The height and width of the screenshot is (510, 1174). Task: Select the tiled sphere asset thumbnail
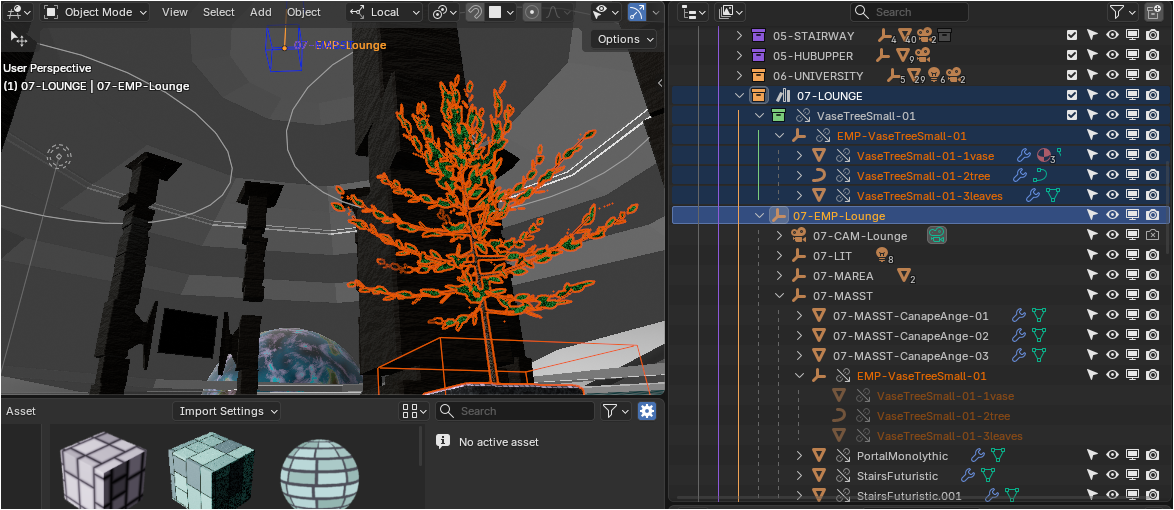(320, 473)
